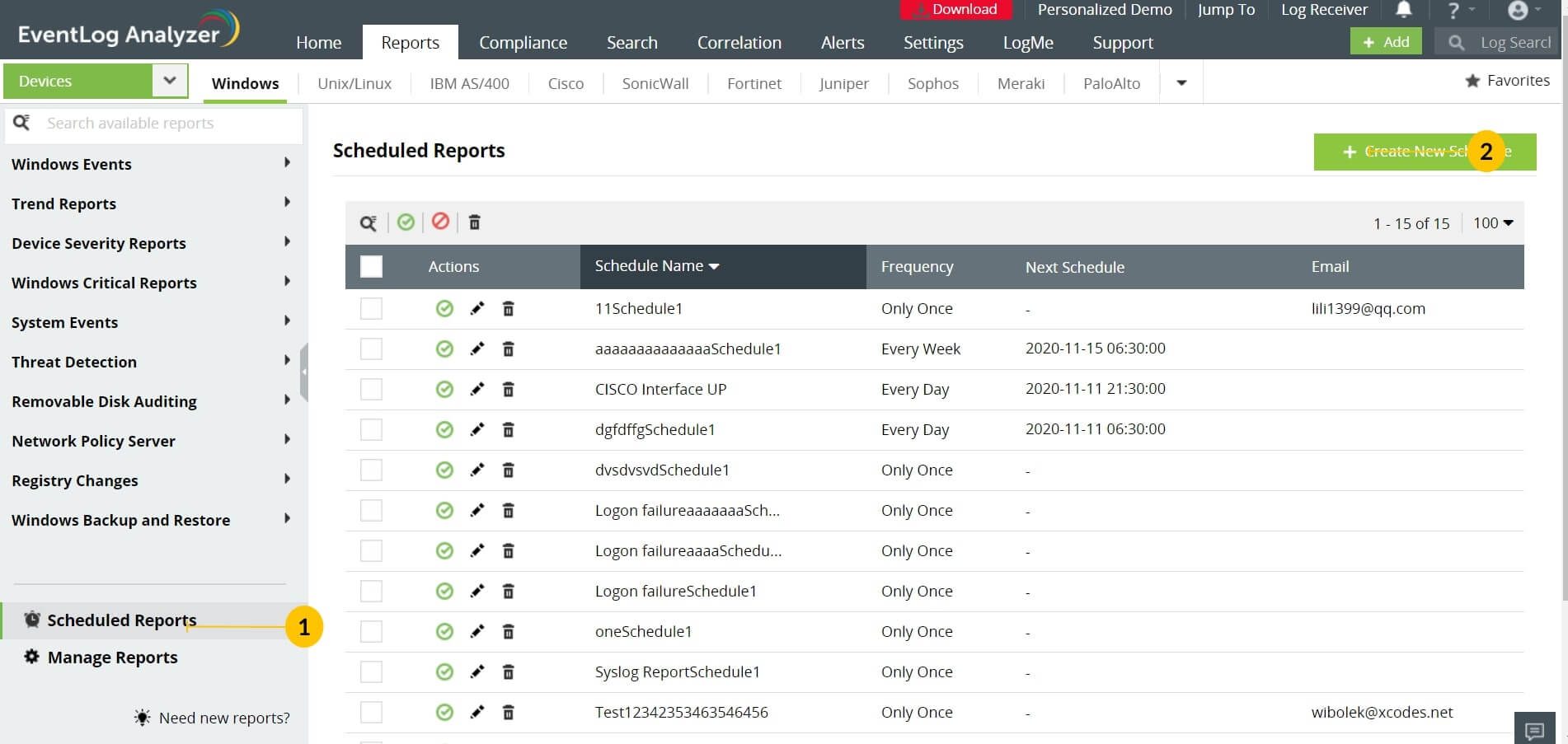
Task: Open the page size 100 dropdown
Action: tap(1493, 223)
